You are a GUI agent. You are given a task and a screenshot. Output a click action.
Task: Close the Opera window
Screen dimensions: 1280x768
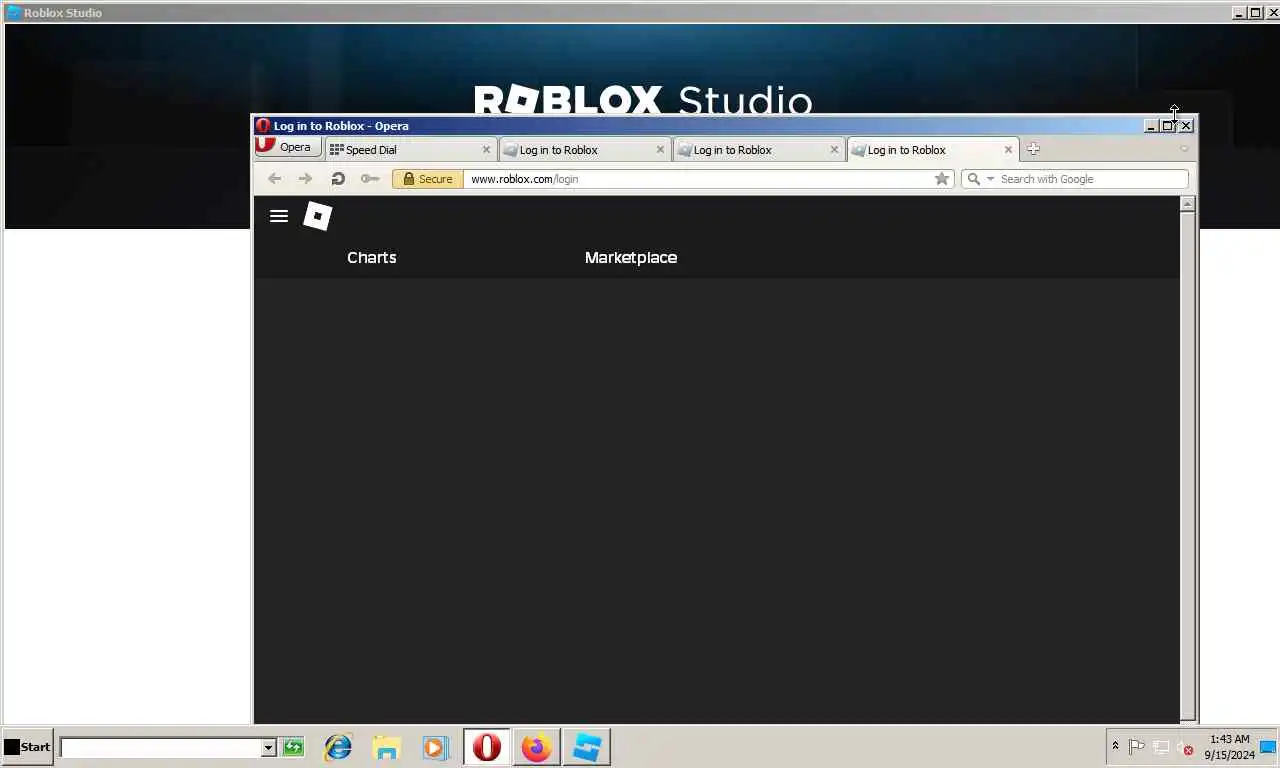click(x=1186, y=126)
